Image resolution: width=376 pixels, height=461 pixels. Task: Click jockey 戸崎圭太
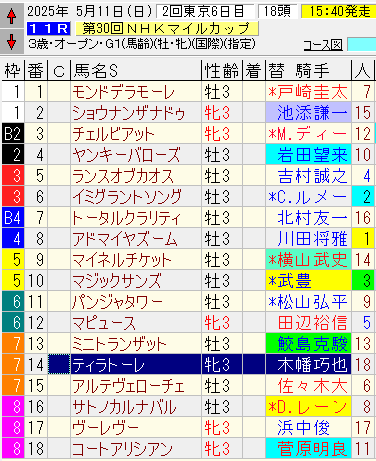point(308,92)
